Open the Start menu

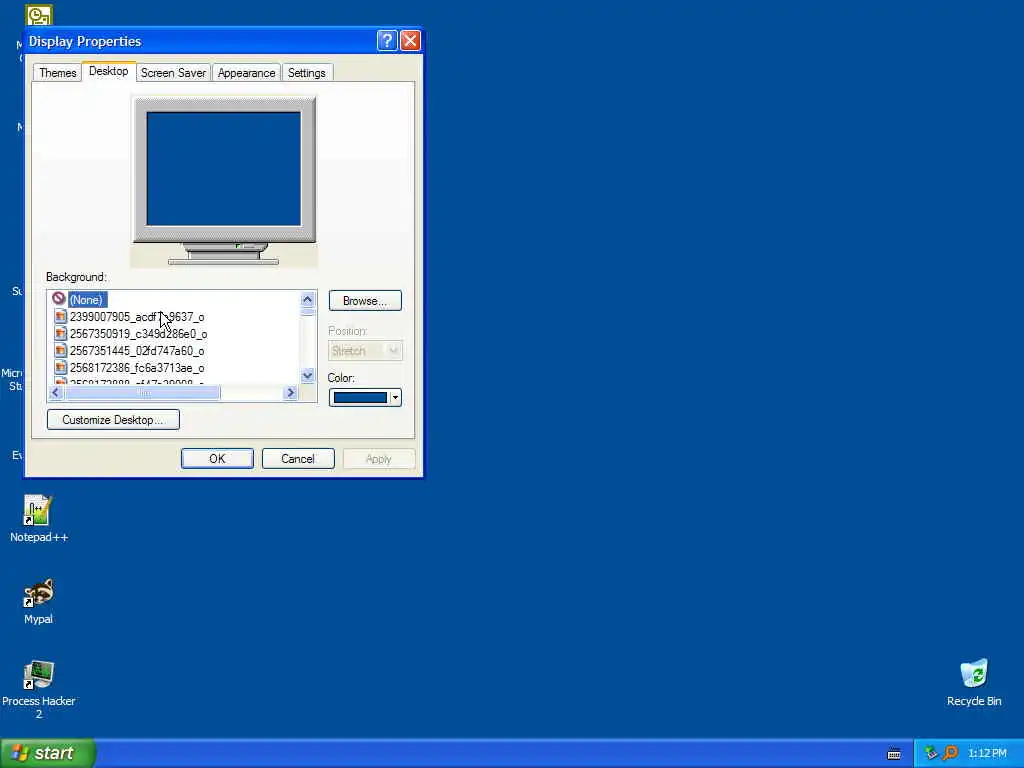tap(48, 753)
